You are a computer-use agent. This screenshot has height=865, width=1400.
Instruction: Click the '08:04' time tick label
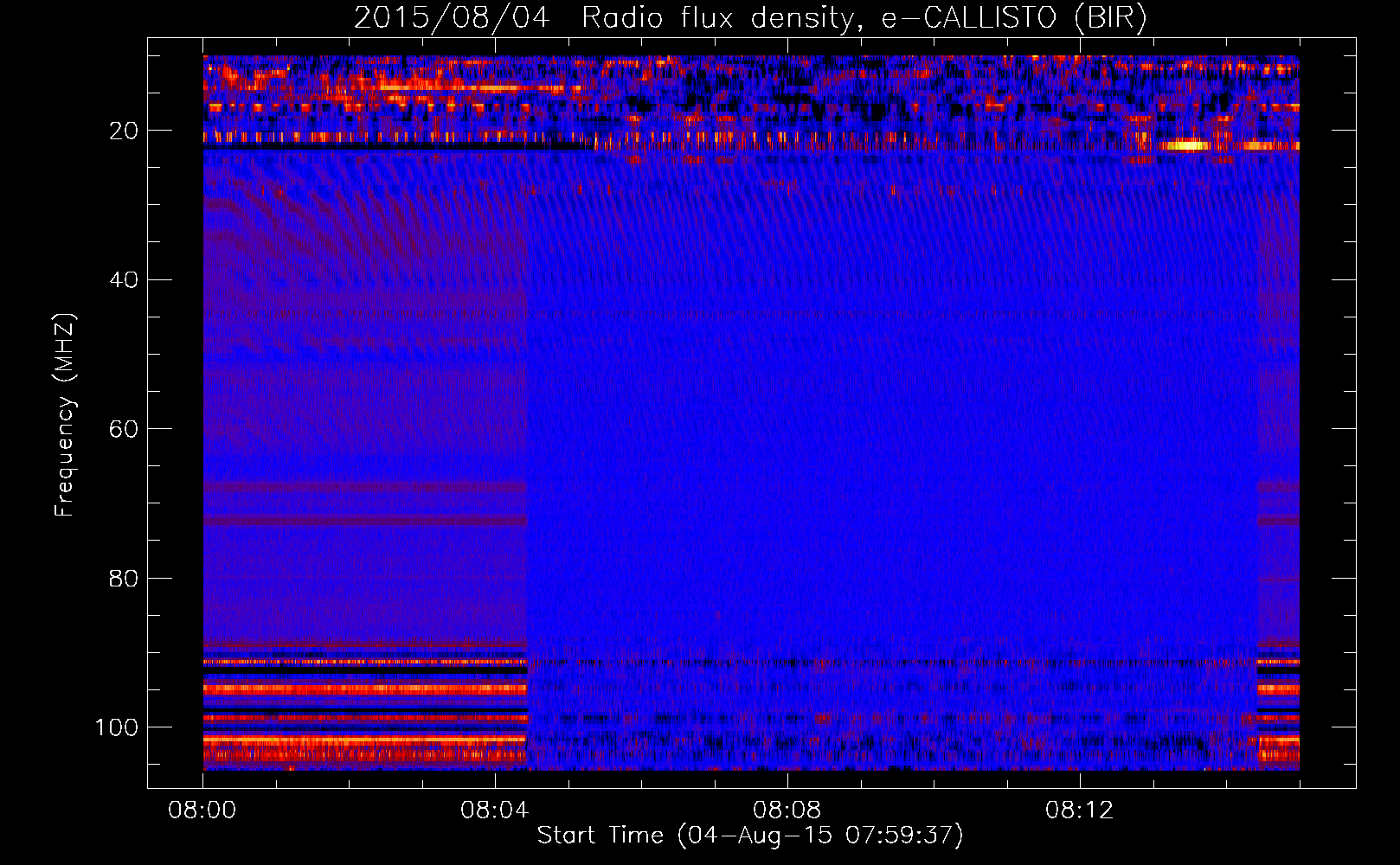tap(495, 811)
